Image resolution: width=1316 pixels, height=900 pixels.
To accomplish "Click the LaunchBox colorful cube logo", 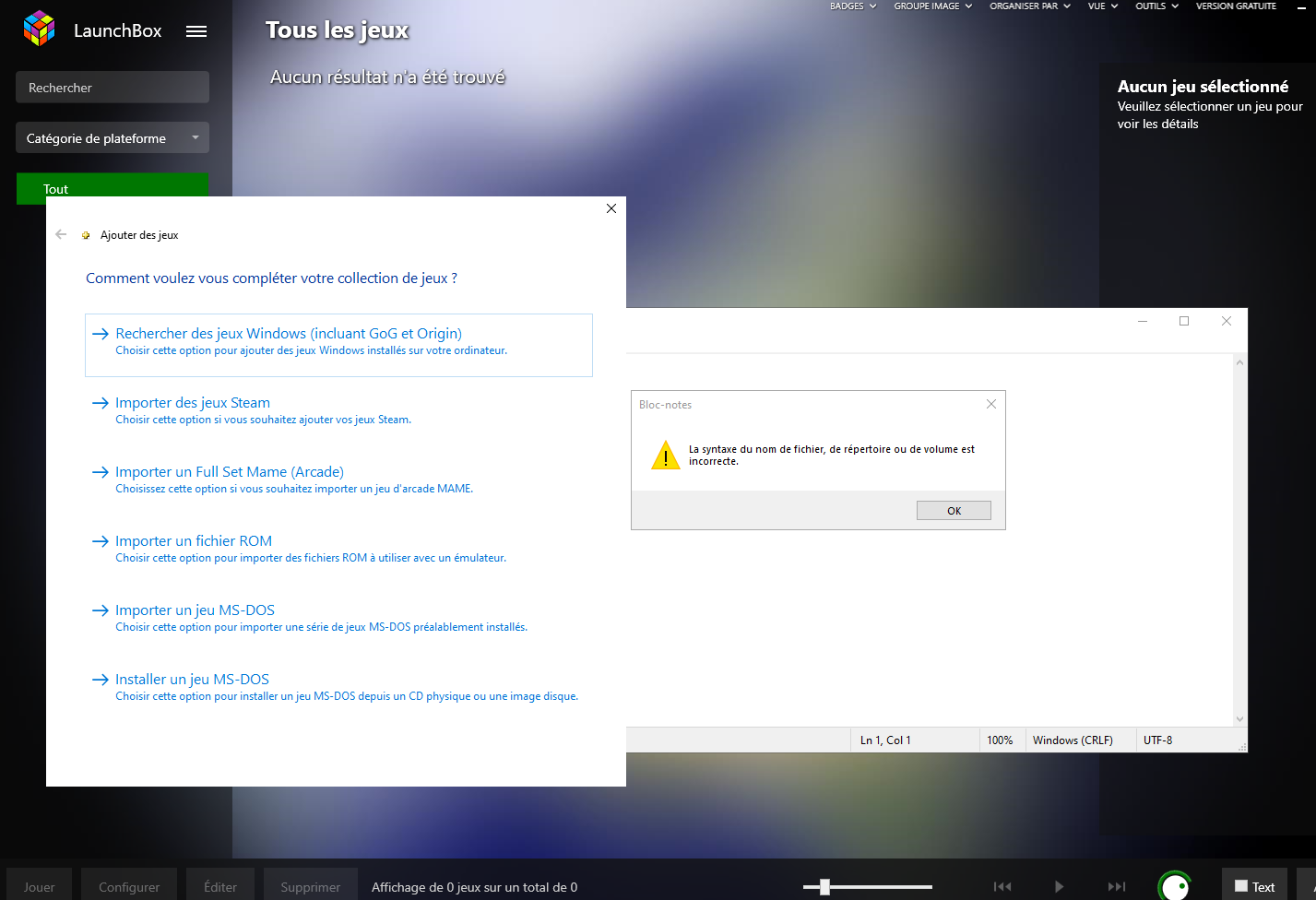I will (40, 29).
